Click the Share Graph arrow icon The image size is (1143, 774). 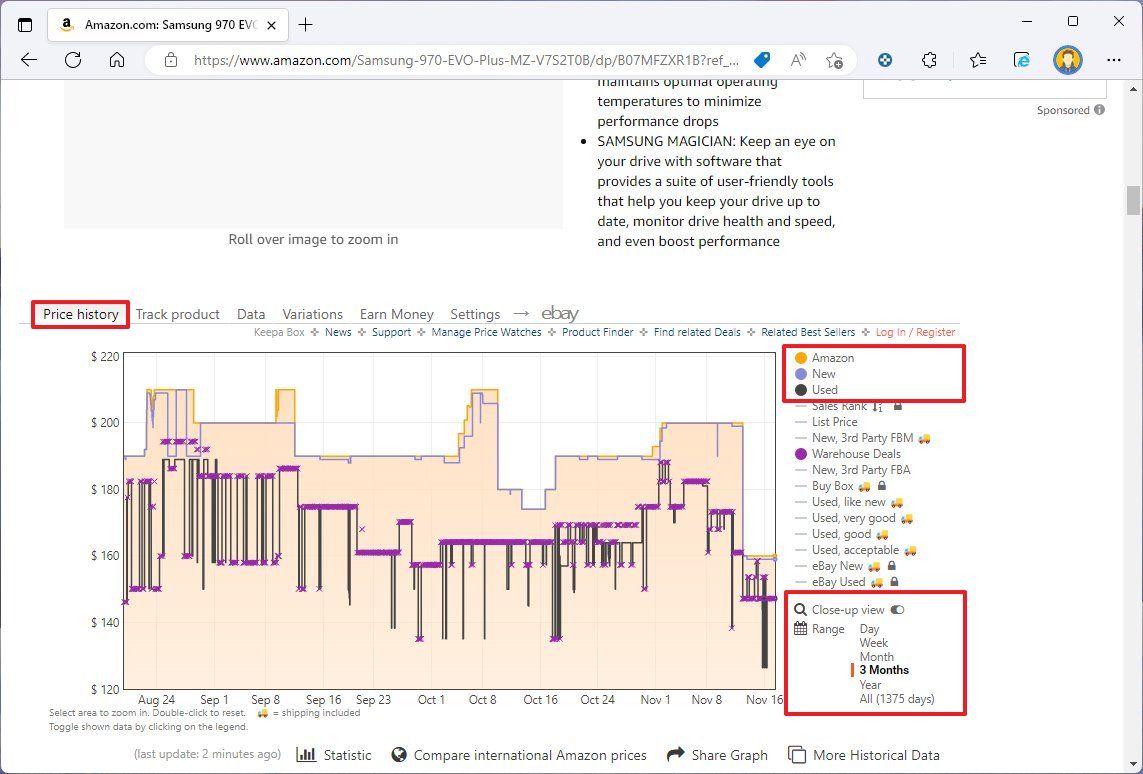tap(677, 754)
